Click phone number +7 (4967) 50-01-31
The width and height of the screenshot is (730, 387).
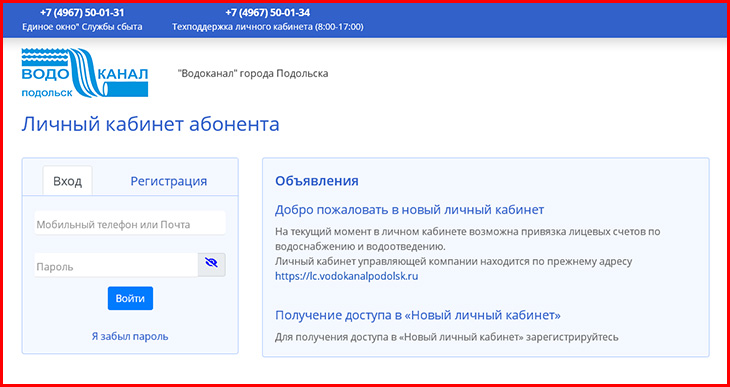click(x=82, y=13)
